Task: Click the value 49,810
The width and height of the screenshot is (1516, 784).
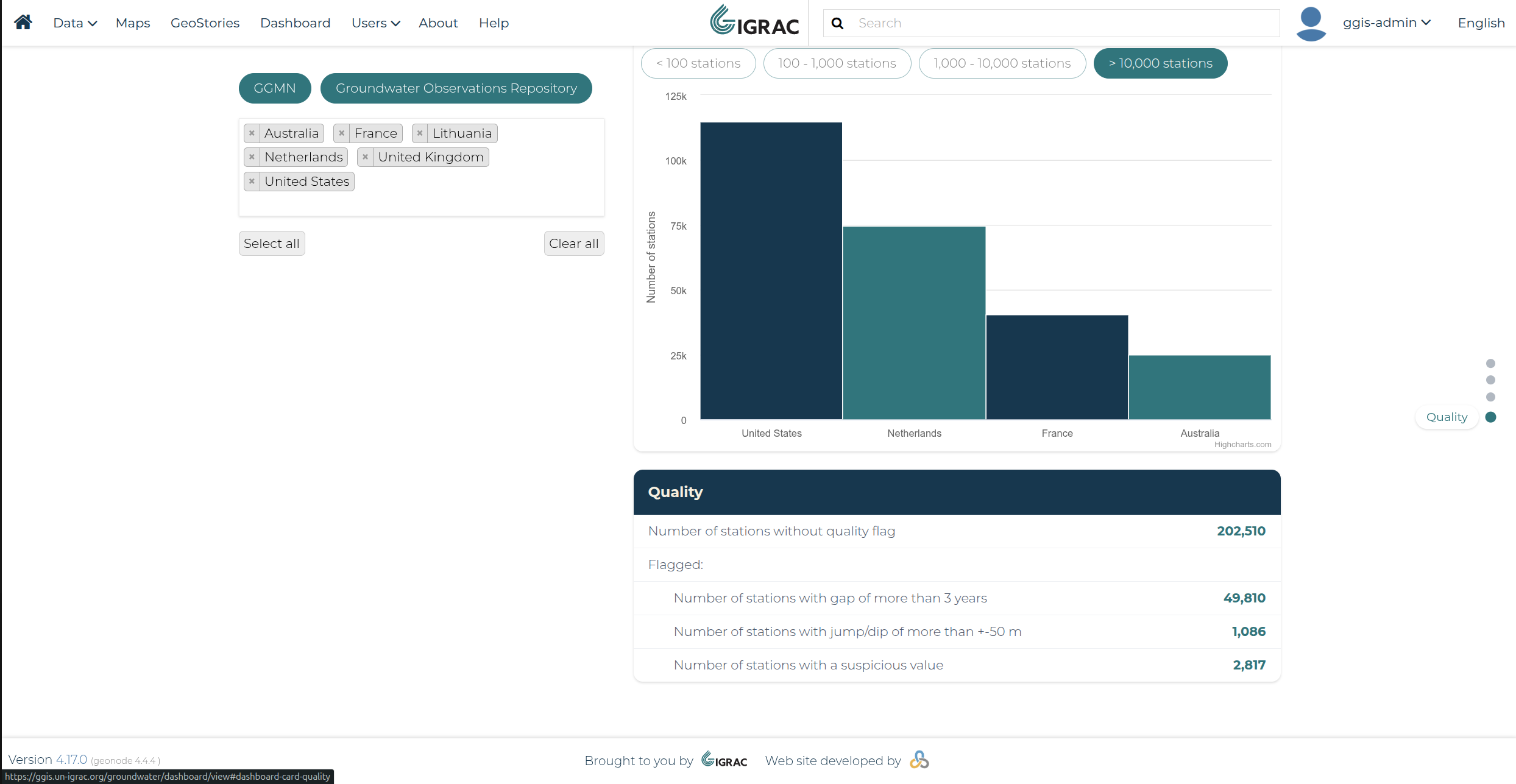Action: pos(1244,598)
